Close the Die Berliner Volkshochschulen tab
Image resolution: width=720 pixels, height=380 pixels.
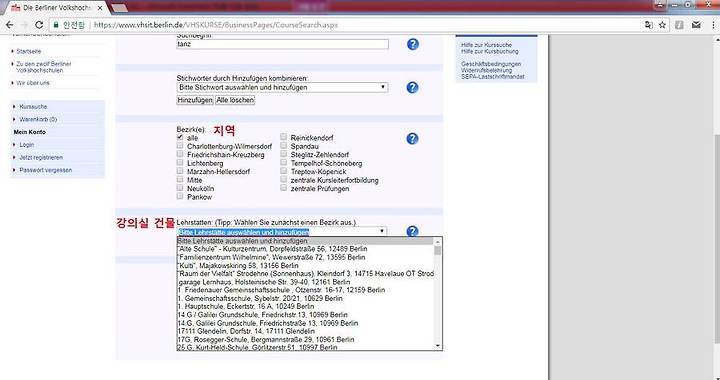point(100,8)
